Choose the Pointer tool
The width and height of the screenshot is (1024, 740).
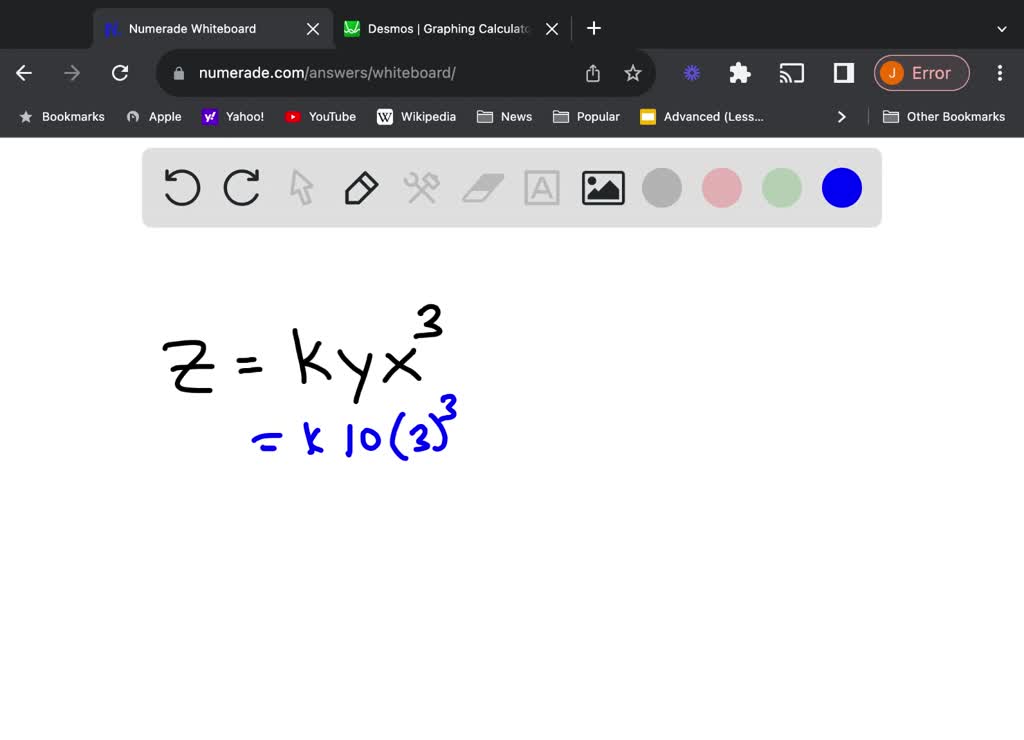pos(301,187)
